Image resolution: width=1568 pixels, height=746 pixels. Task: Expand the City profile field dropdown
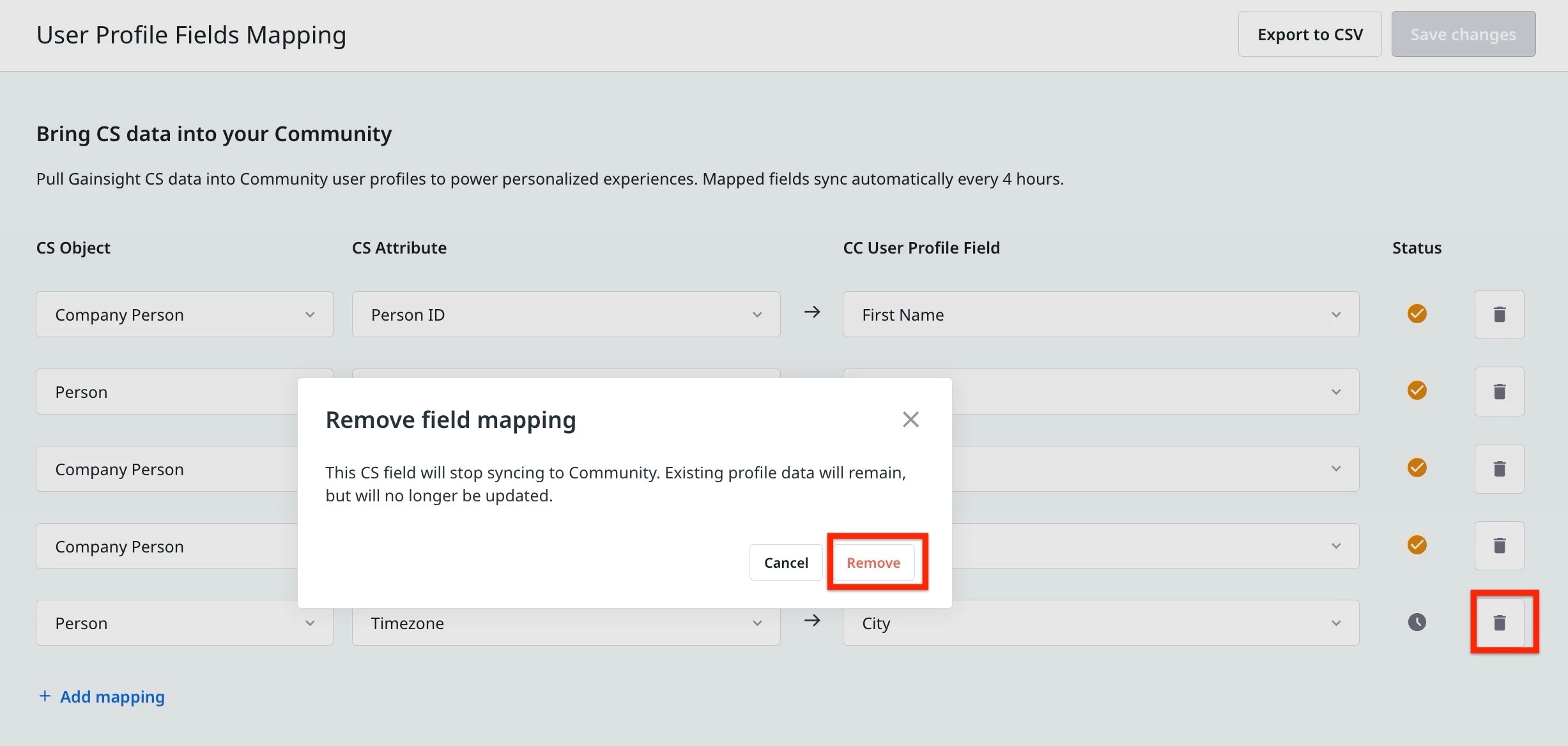(1100, 623)
